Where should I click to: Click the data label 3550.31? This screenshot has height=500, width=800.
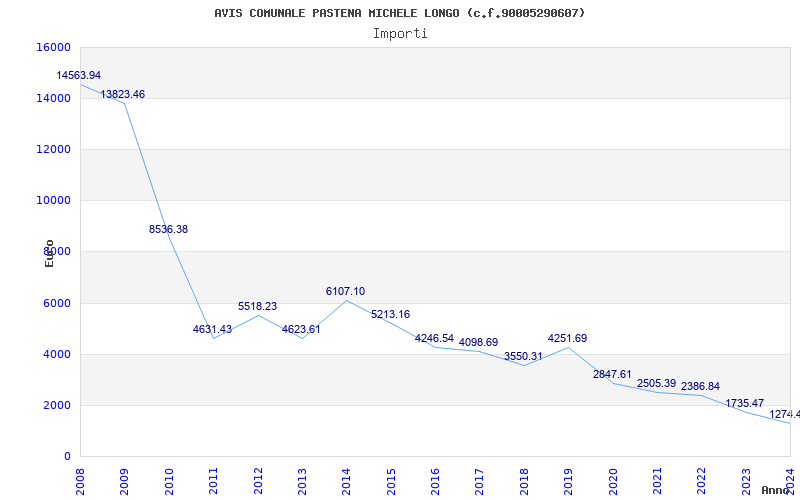point(523,357)
